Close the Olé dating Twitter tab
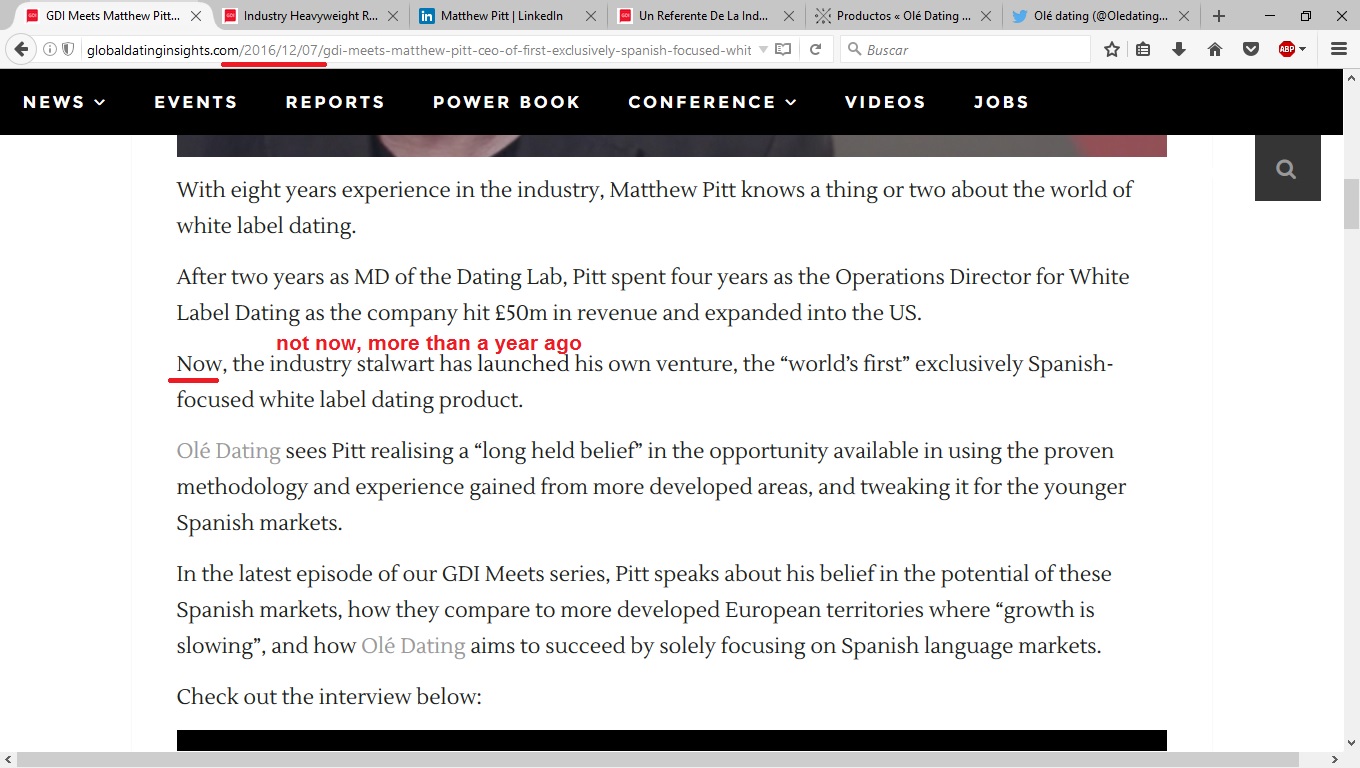 pyautogui.click(x=1184, y=16)
